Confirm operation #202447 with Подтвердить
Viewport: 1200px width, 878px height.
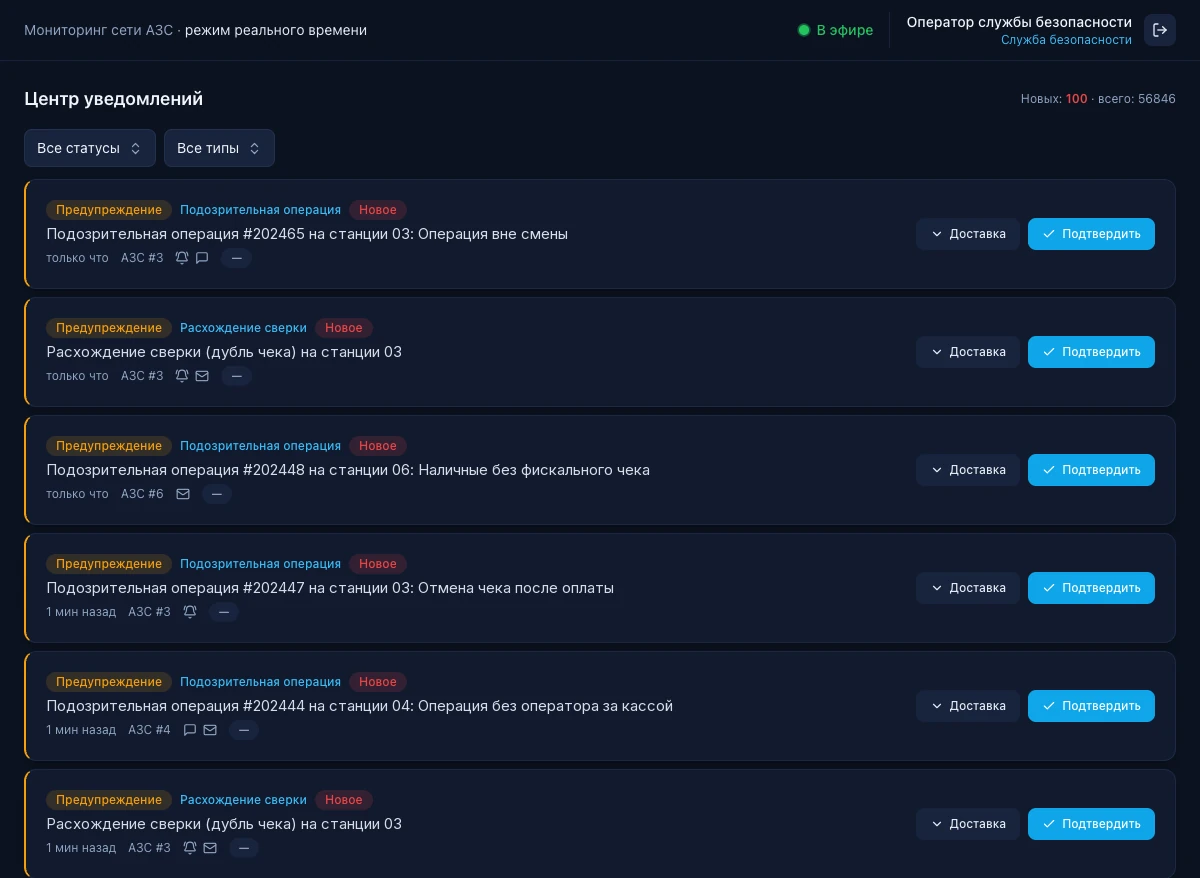pyautogui.click(x=1091, y=588)
